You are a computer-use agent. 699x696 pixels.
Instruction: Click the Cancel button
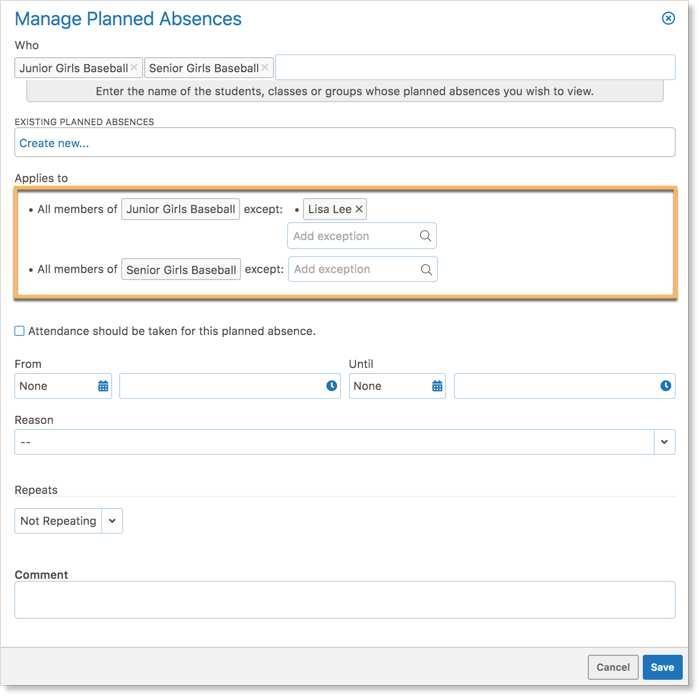[613, 667]
